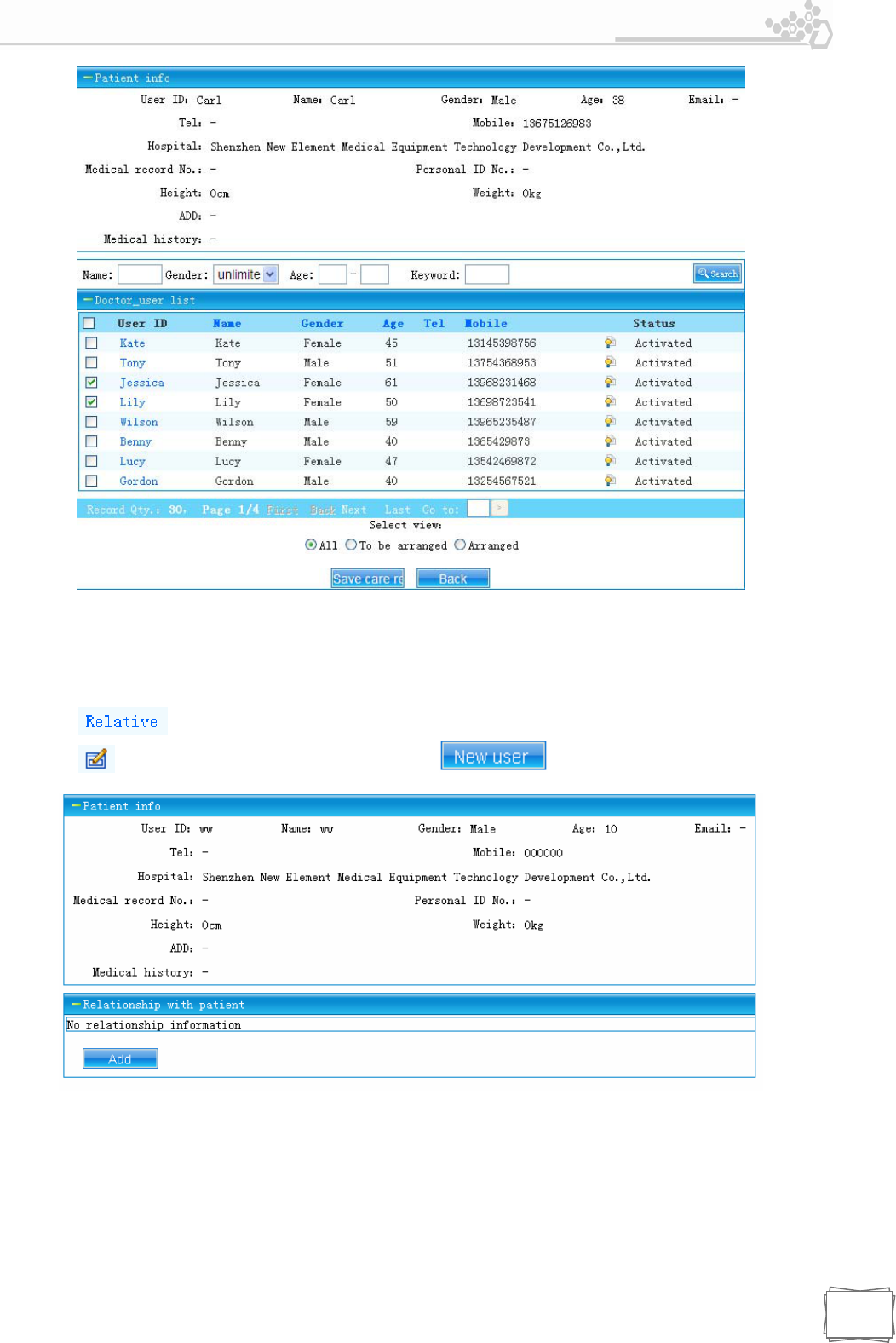Image resolution: width=896 pixels, height=1343 pixels.
Task: Click the Go to page input field
Action: [x=478, y=508]
